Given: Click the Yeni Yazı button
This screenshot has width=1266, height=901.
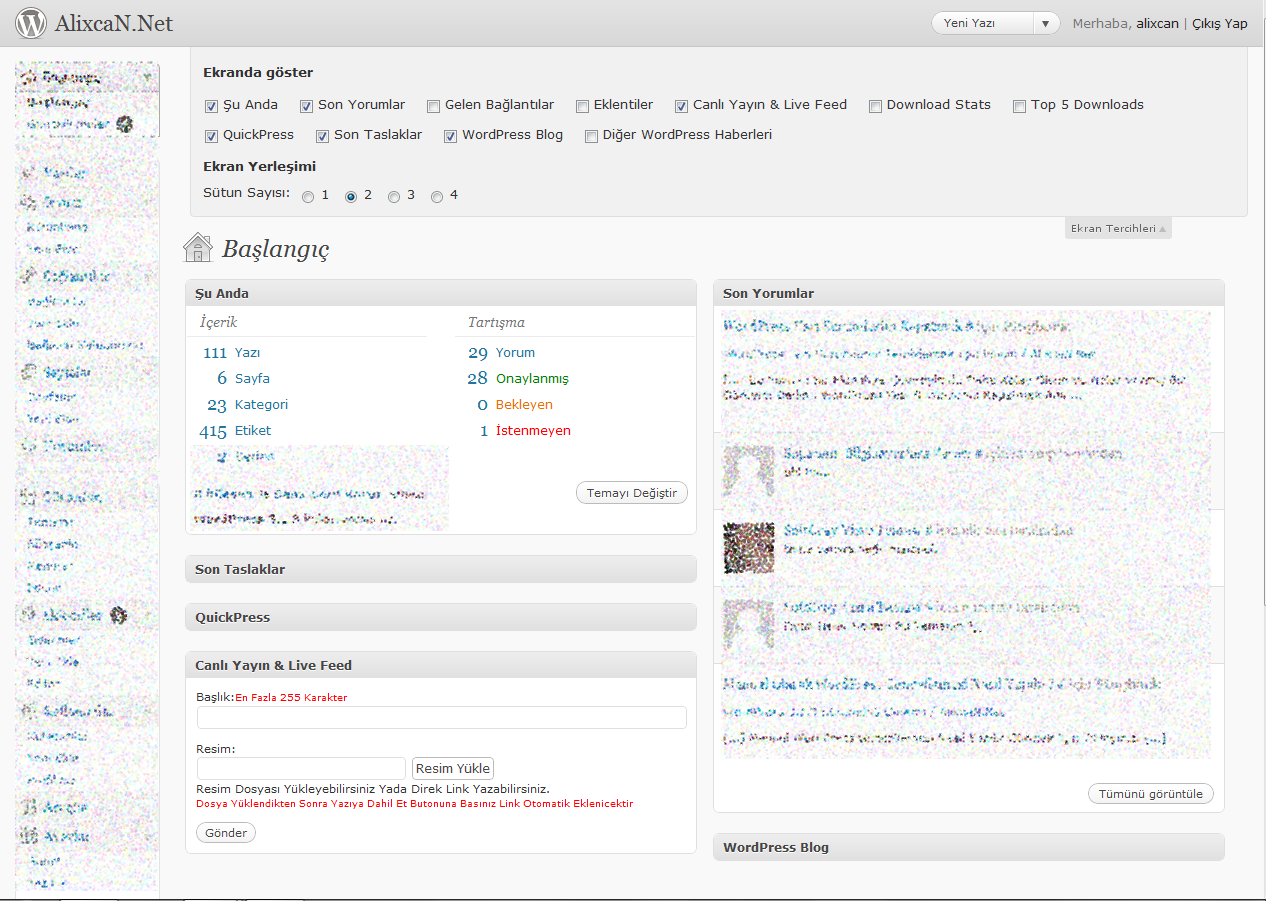Looking at the screenshot, I should pyautogui.click(x=982, y=23).
